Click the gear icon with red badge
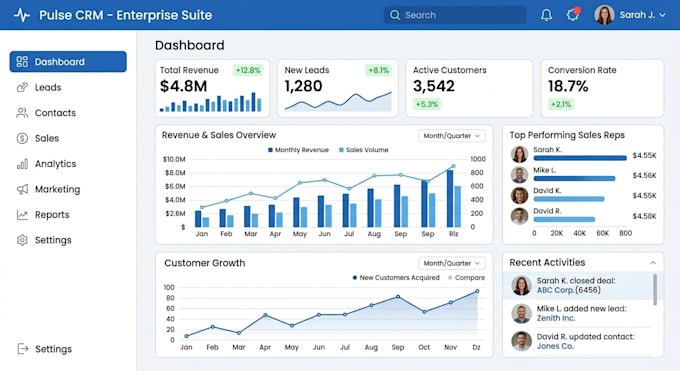The image size is (680, 371). pos(573,14)
